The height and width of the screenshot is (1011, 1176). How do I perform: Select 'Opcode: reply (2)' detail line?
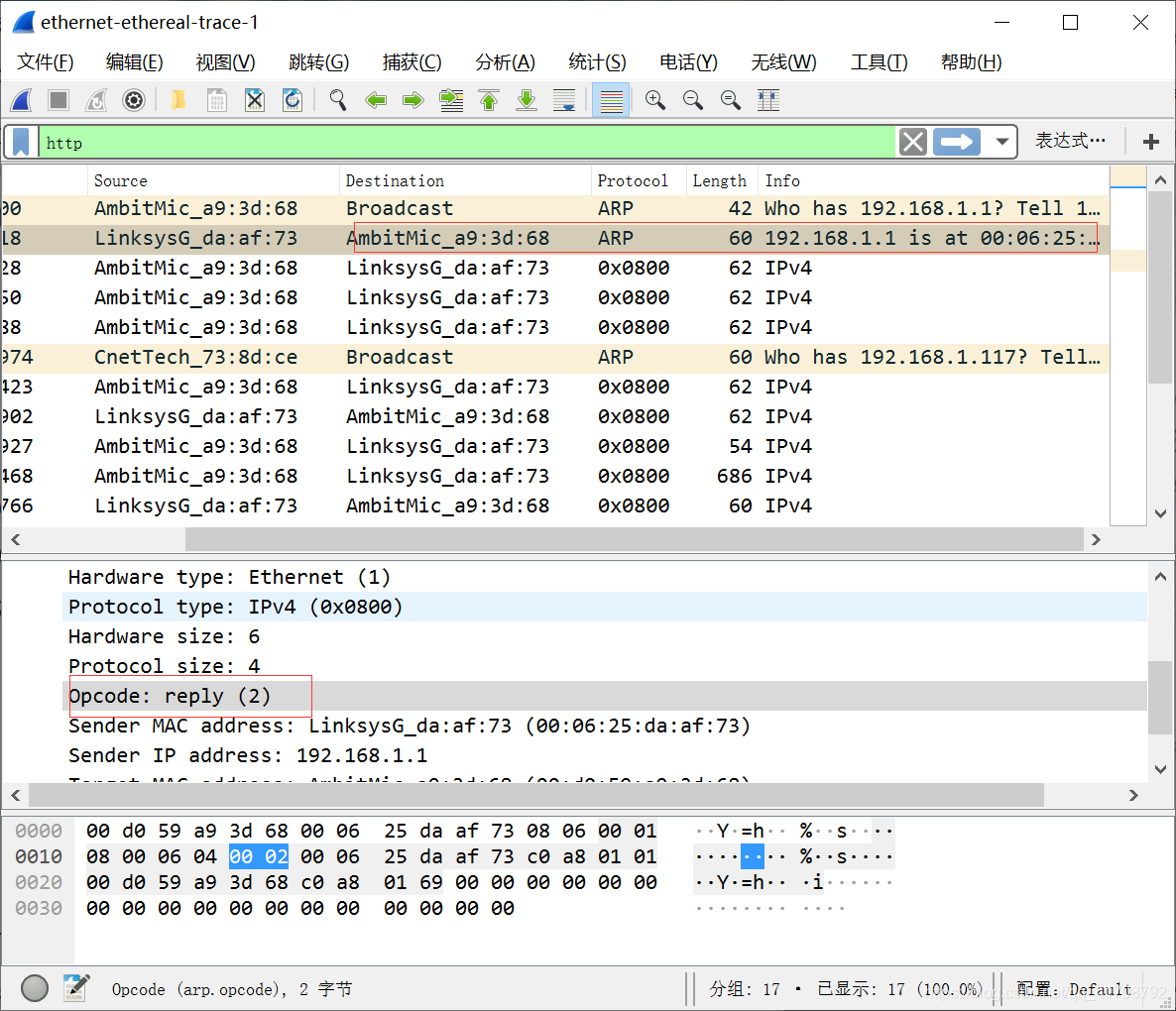[605, 696]
